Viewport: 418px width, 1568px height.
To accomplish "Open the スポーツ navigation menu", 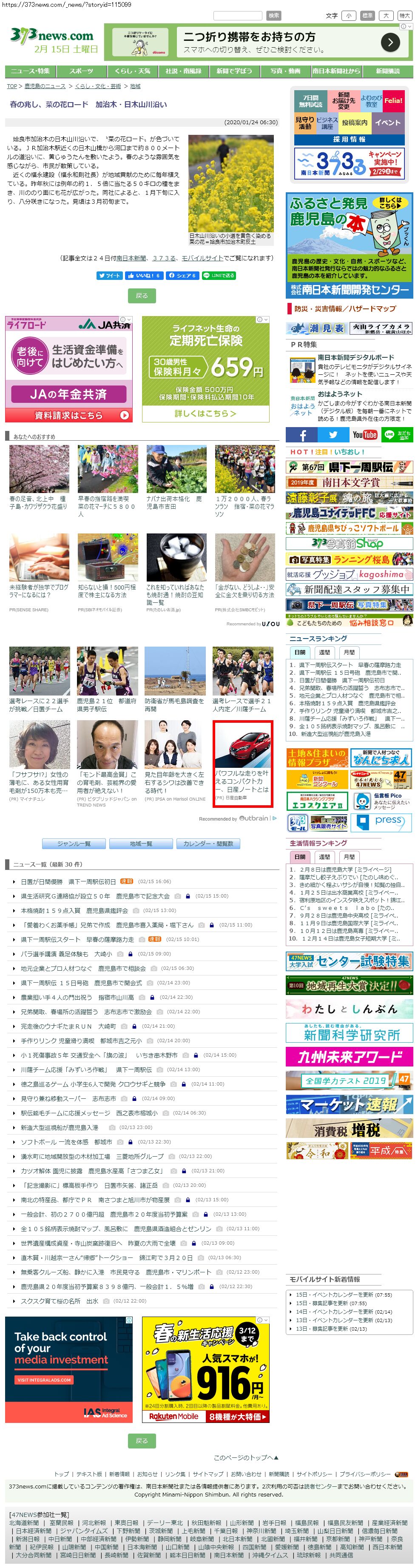I will (81, 71).
